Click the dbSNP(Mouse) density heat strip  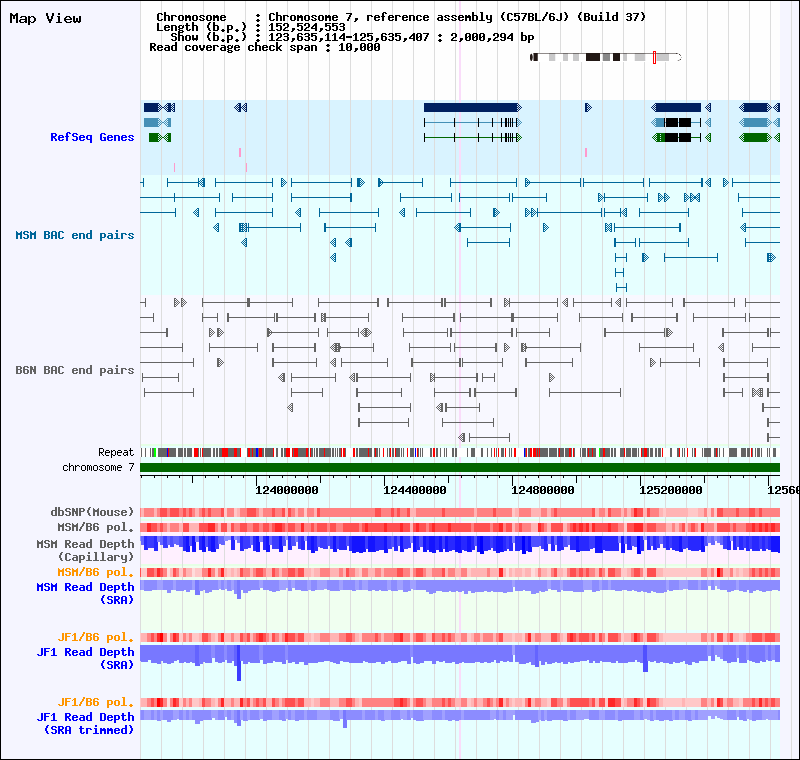[460, 513]
